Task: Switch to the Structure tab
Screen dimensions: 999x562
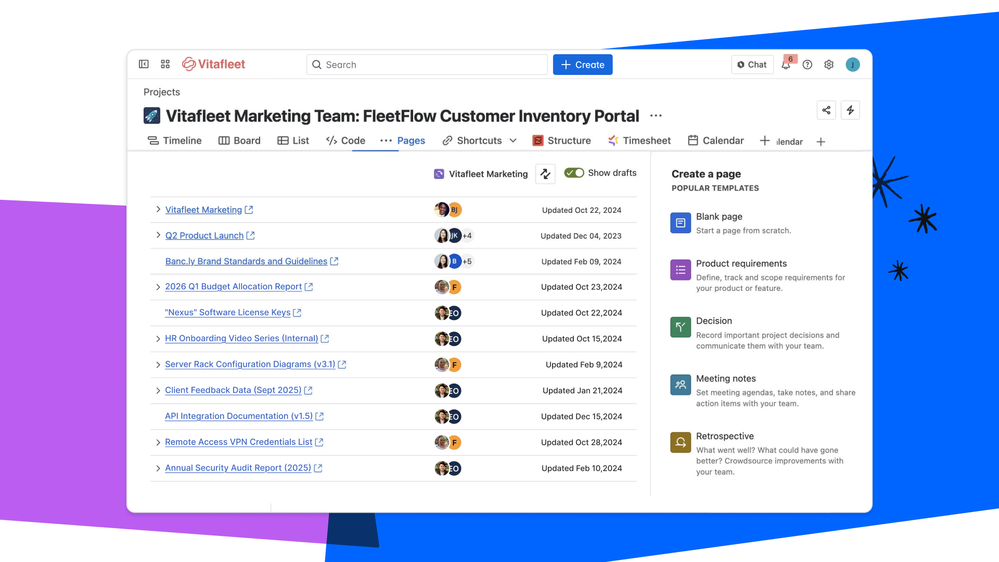Action: coord(561,141)
